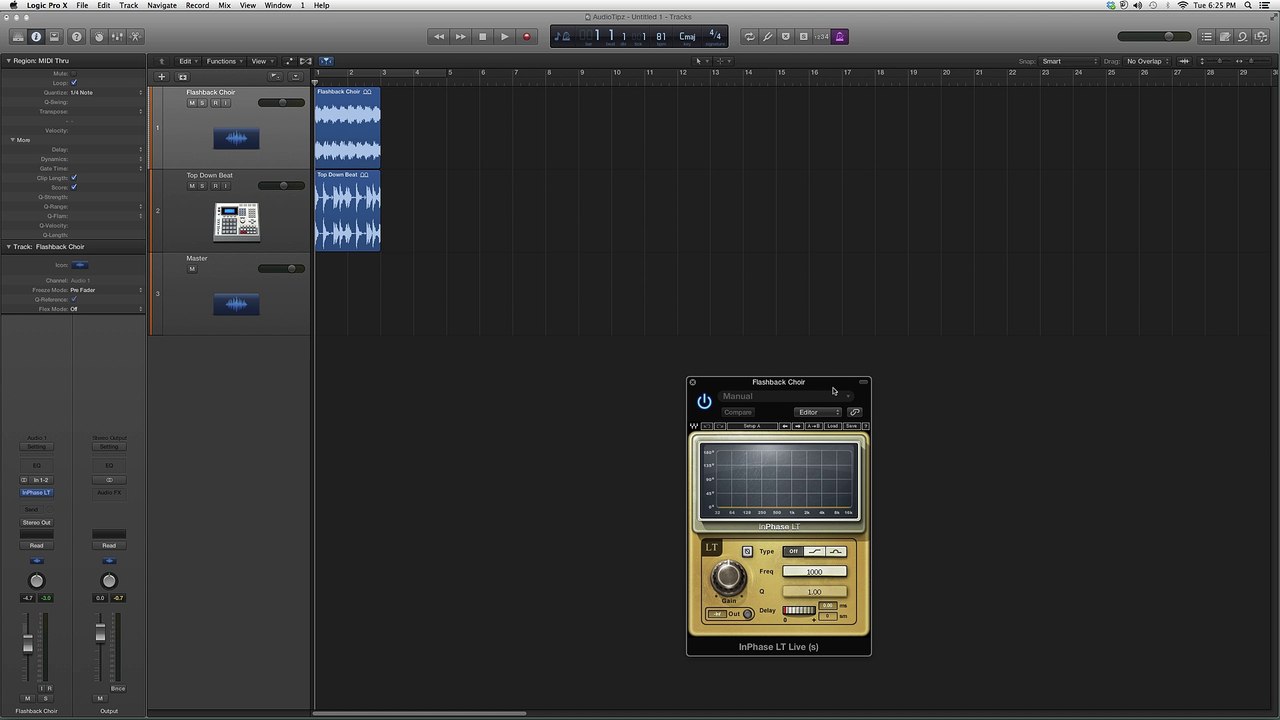Open the Quantize 1/4 Note dropdown
Viewport: 1280px width, 720px height.
(x=106, y=92)
